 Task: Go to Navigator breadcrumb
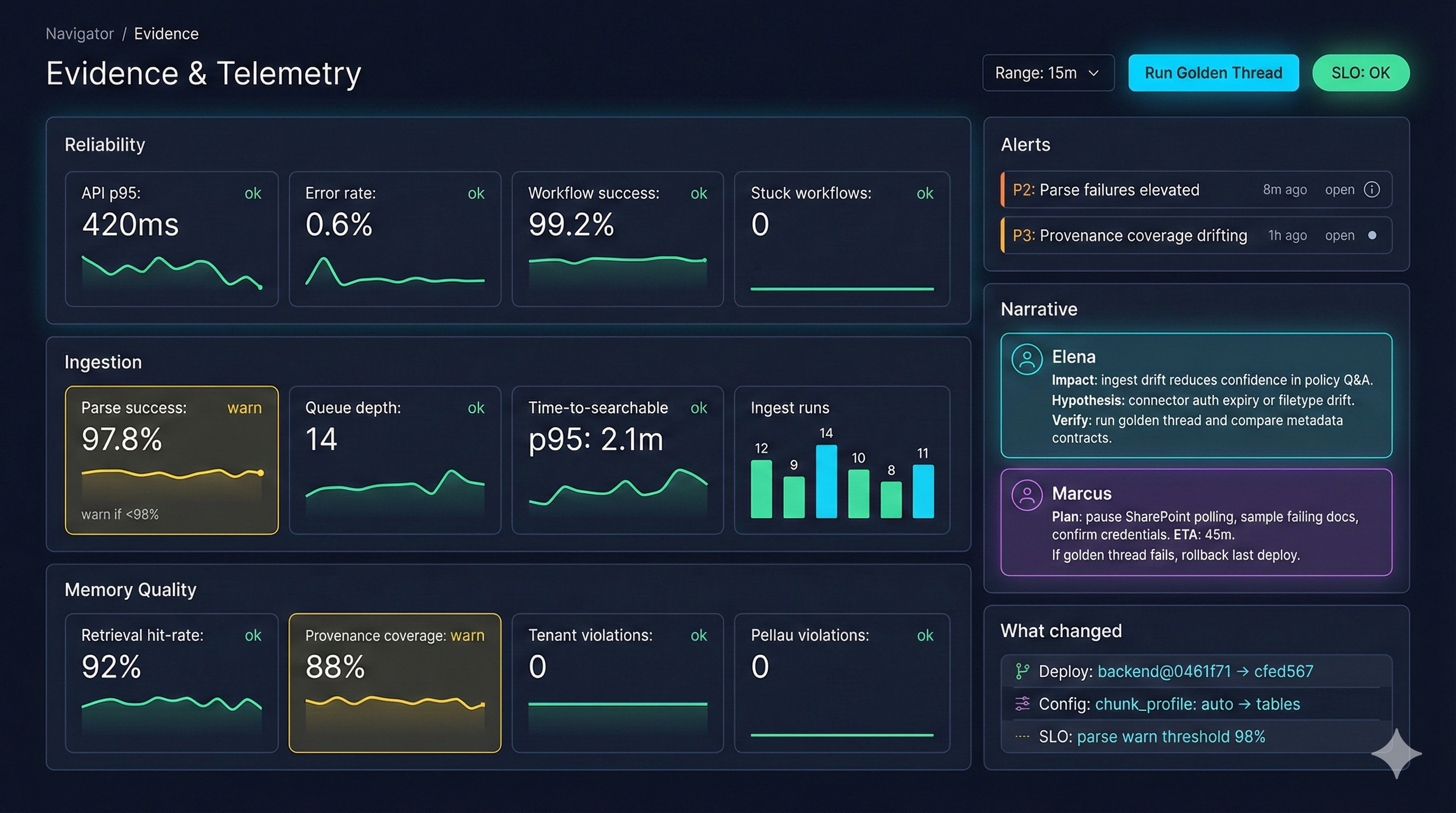[x=80, y=34]
